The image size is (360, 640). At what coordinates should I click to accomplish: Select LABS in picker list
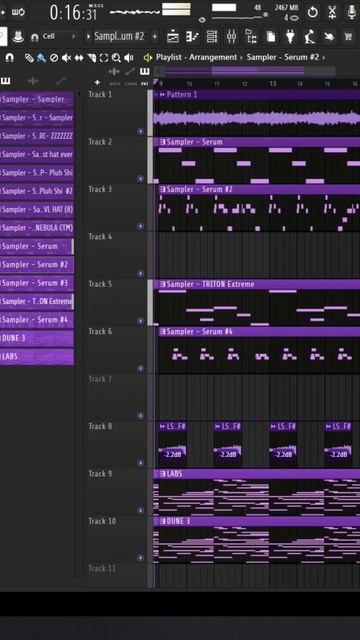(37, 356)
